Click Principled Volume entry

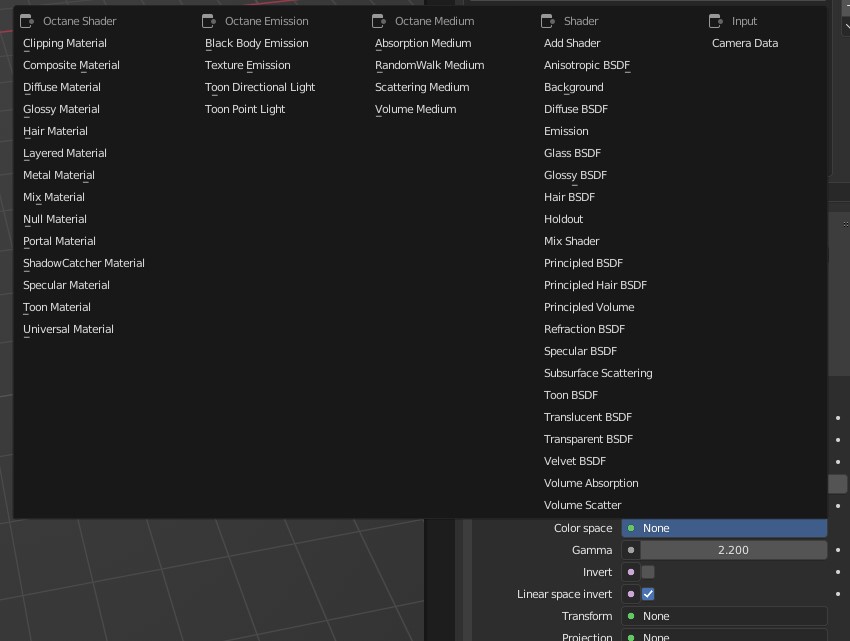589,307
